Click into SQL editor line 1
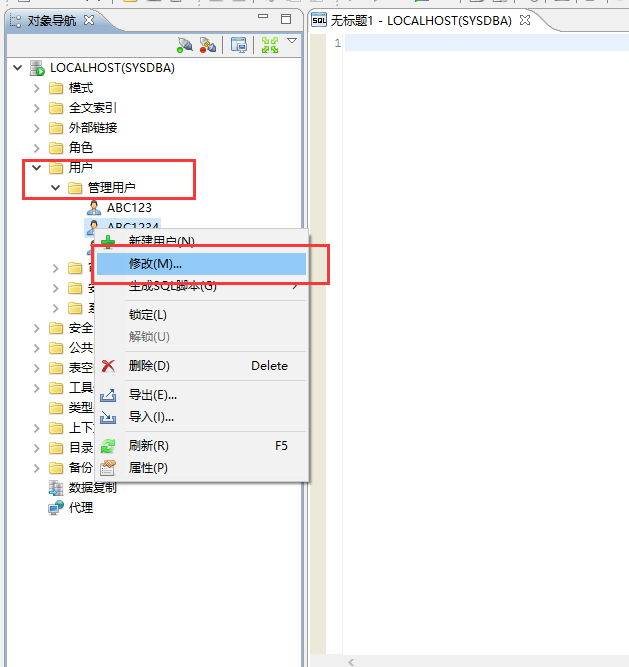This screenshot has height=667, width=629. click(487, 43)
